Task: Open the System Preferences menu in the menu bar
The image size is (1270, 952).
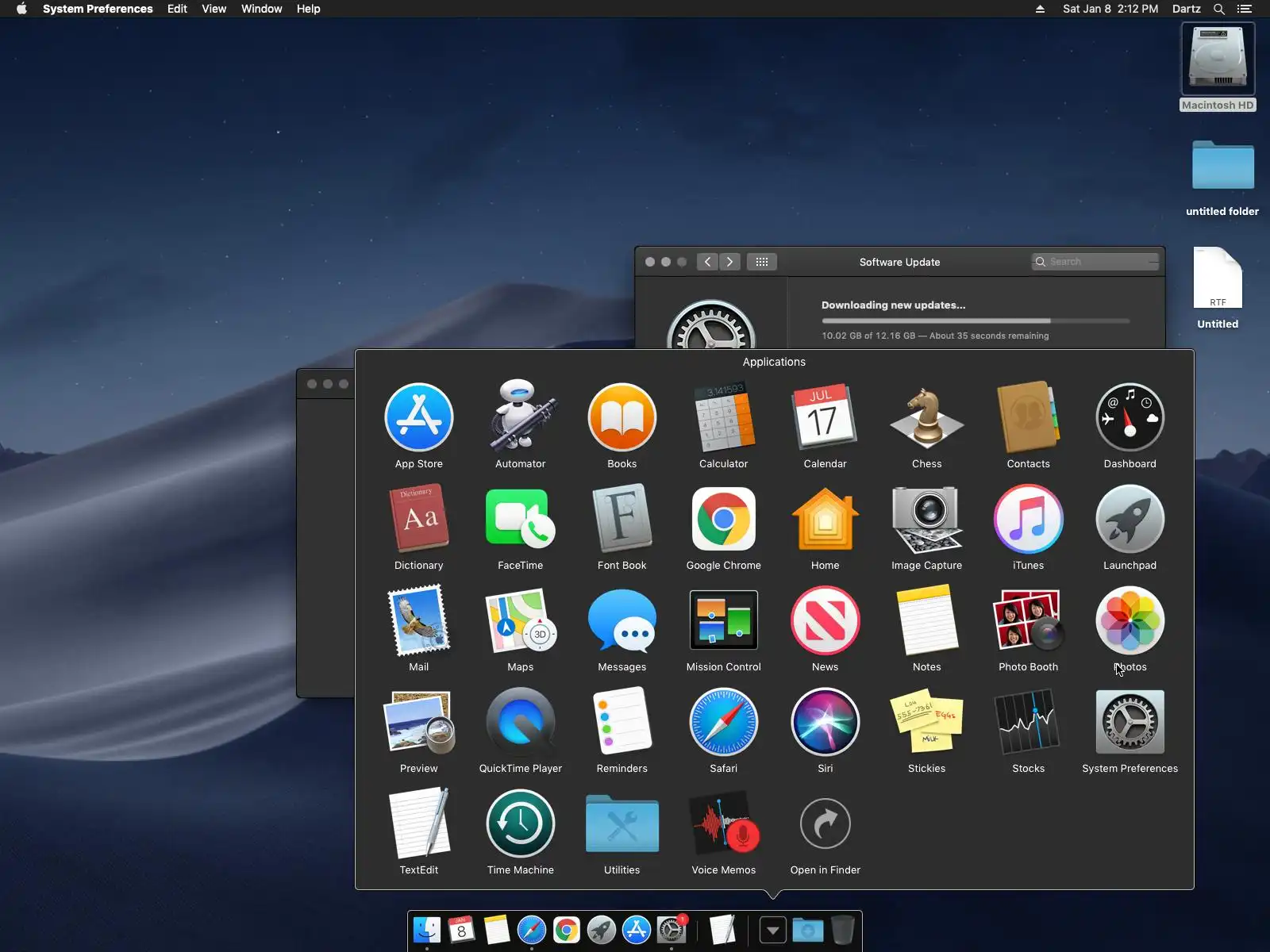Action: [98, 9]
